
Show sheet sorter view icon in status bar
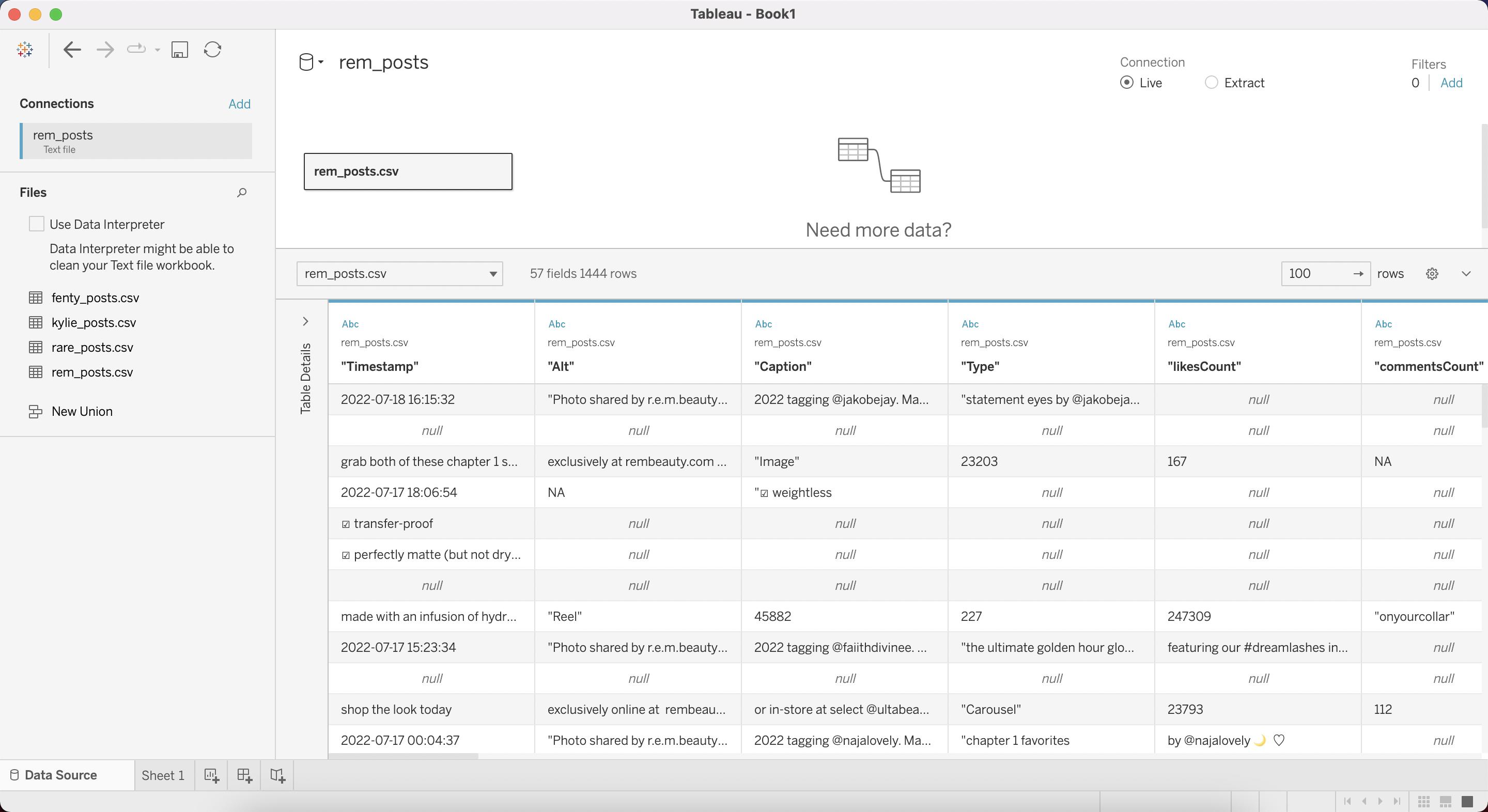point(1424,802)
